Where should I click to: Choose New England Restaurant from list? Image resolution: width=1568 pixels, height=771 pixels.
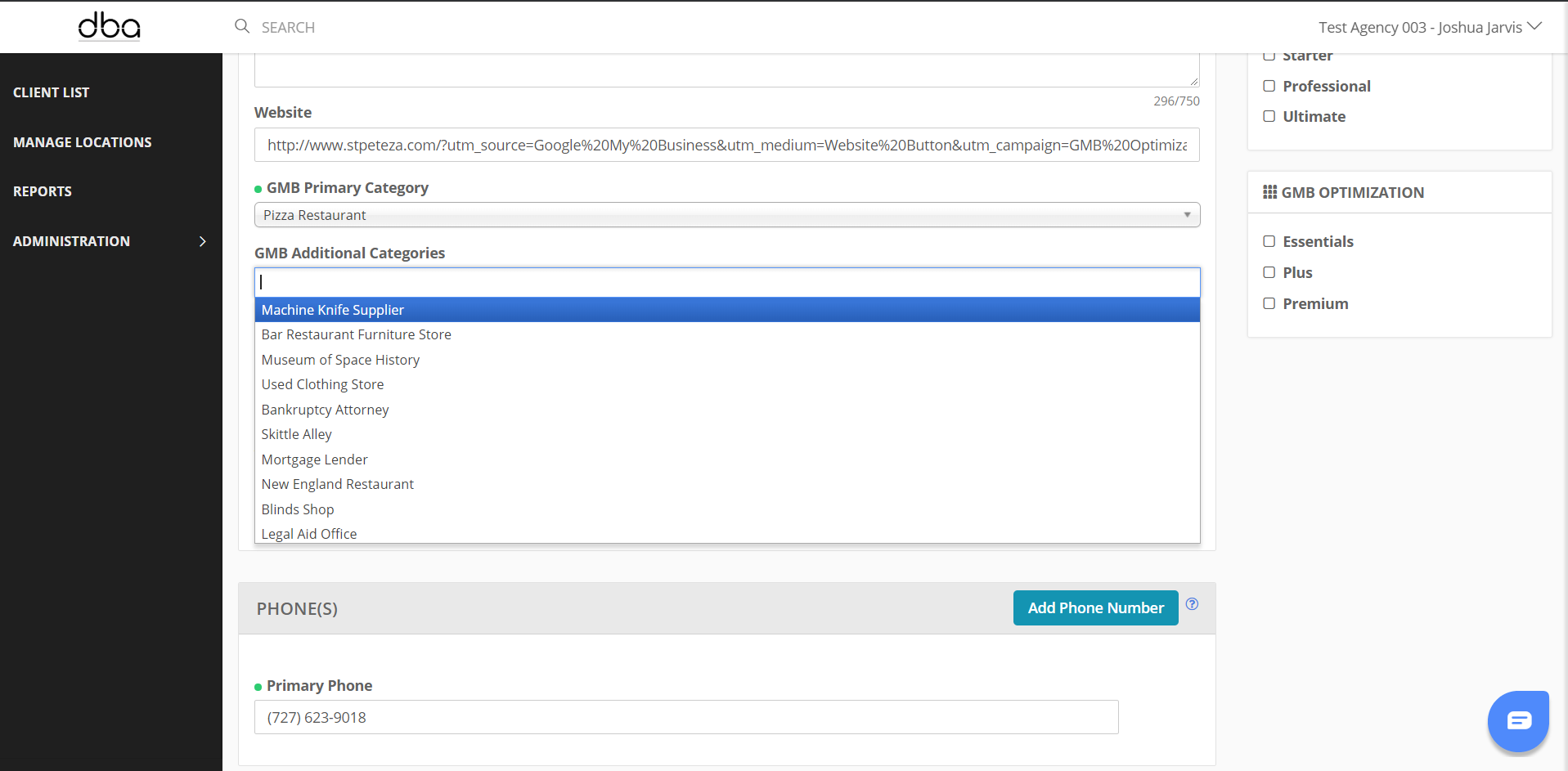coord(338,484)
